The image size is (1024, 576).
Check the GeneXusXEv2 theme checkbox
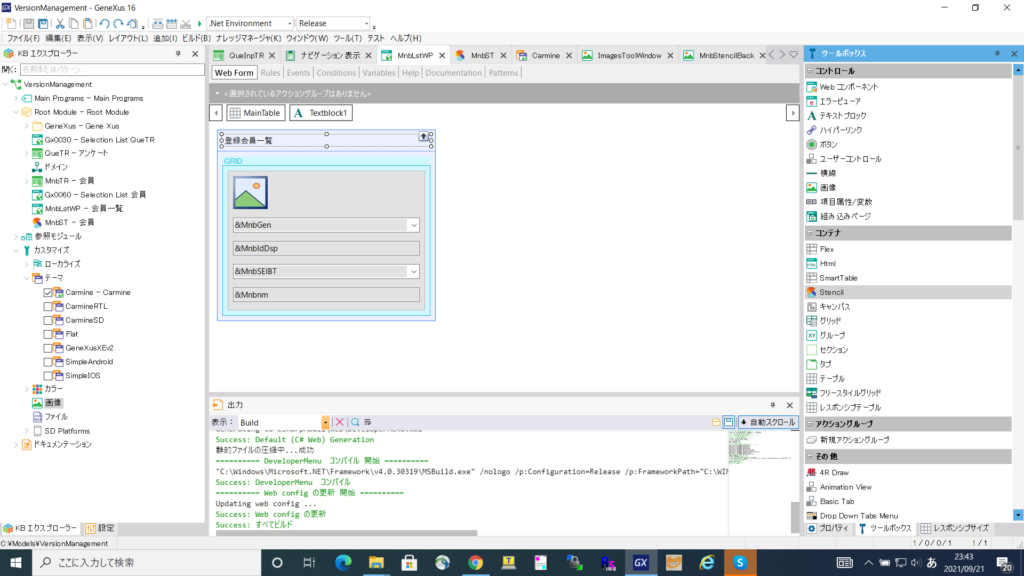pos(48,348)
